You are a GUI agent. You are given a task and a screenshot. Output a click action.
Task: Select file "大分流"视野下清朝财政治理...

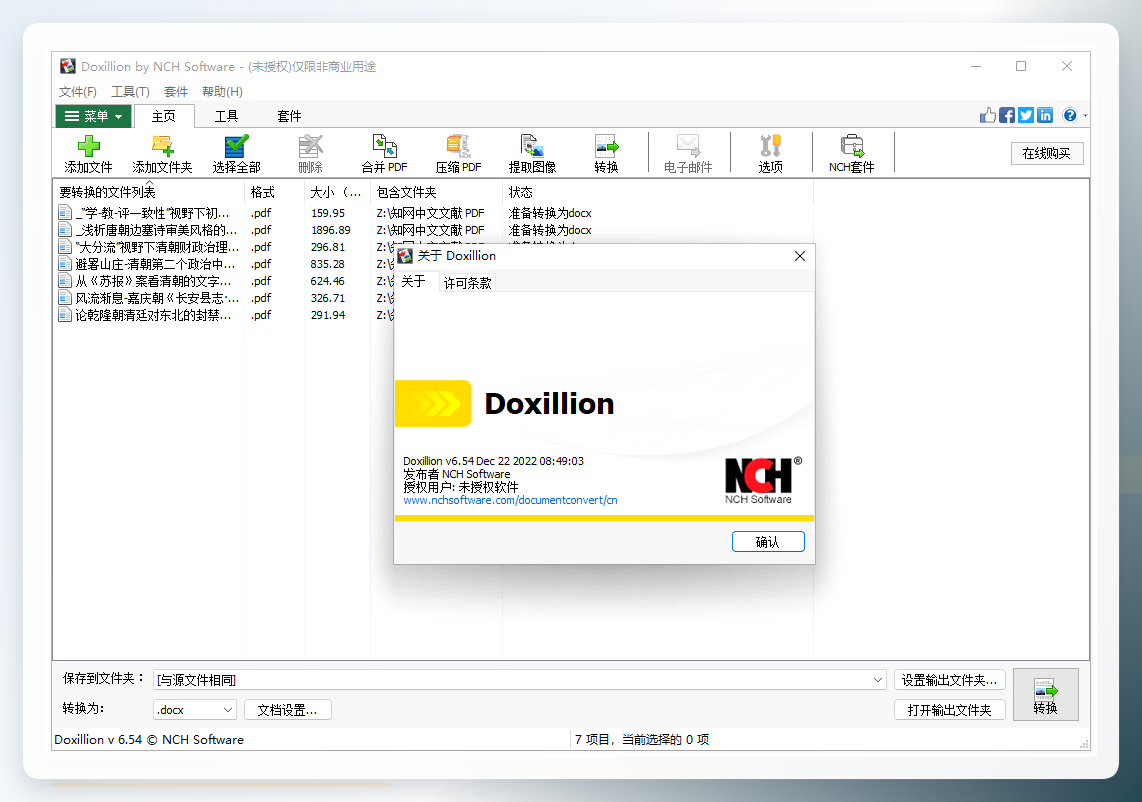coord(157,247)
